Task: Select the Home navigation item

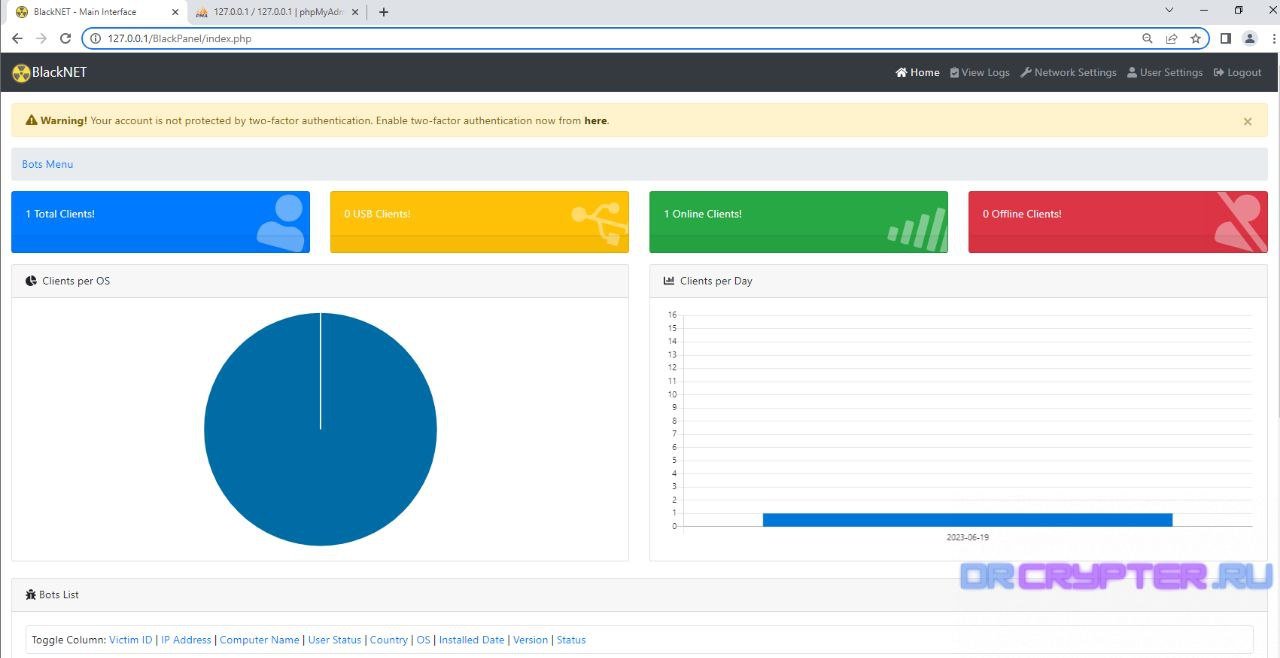Action: click(917, 73)
